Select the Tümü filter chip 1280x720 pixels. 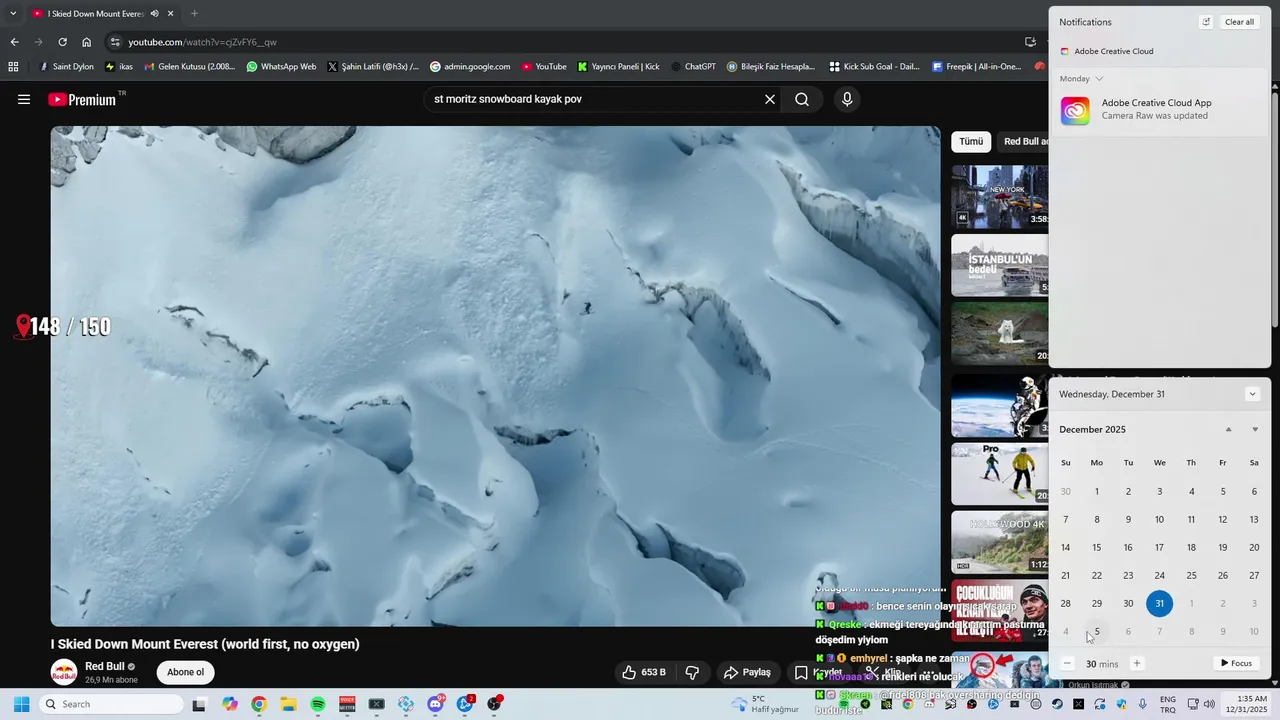pyautogui.click(x=971, y=142)
